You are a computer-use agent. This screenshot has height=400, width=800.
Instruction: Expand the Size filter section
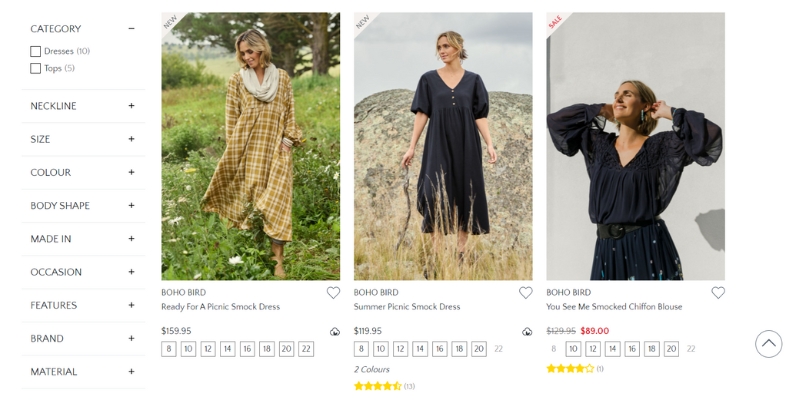(131, 139)
